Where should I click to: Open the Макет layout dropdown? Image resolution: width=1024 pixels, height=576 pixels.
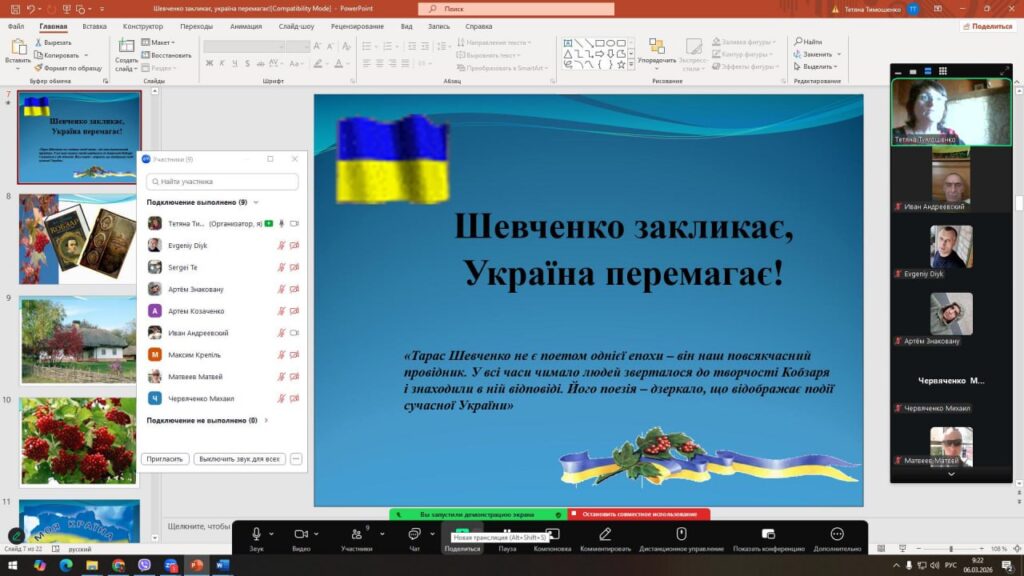tap(158, 43)
